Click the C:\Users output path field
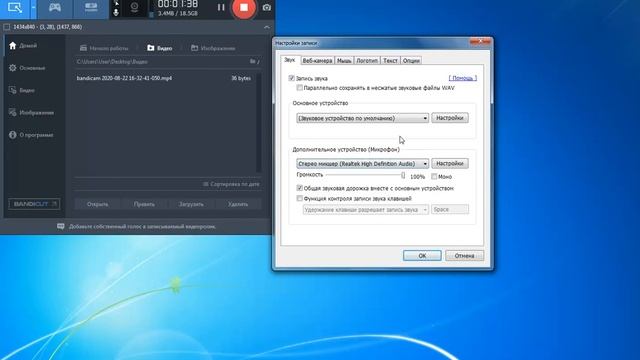 161,62
